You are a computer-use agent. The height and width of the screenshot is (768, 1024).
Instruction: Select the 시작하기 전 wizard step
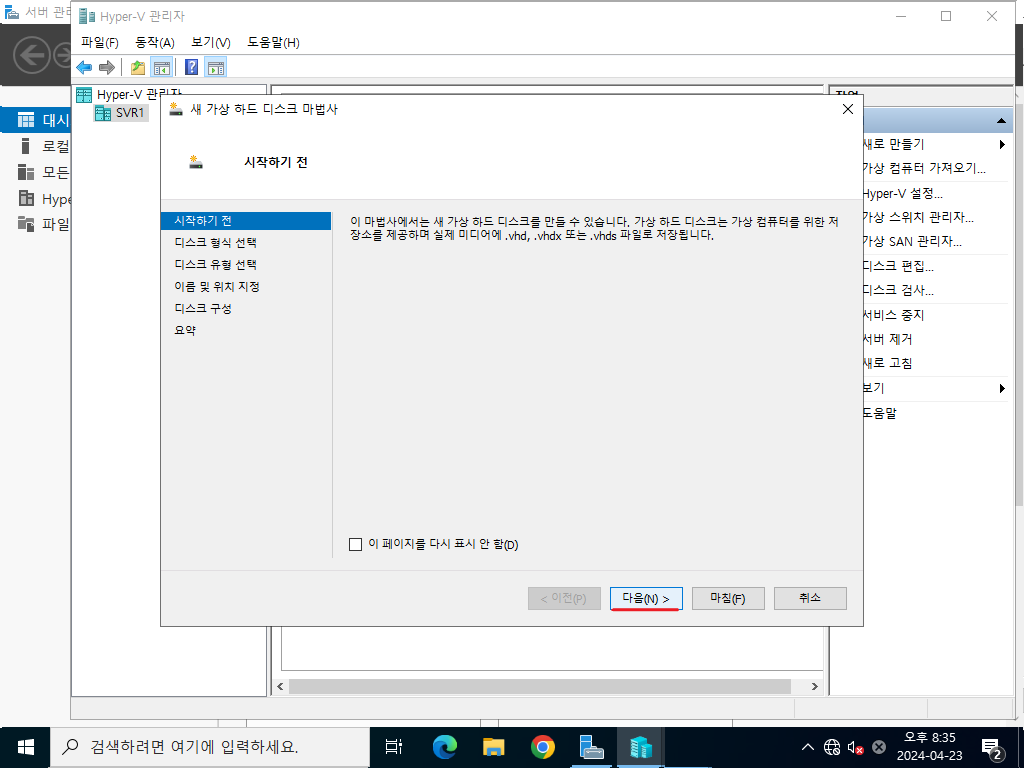coord(246,221)
